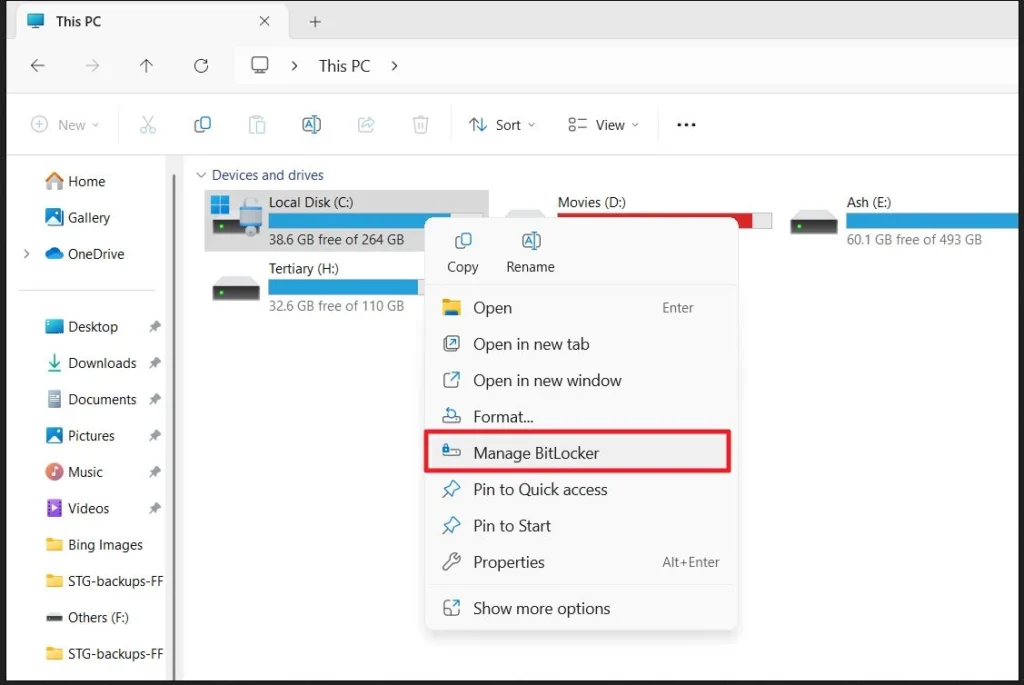Screen dimensions: 1024x685
Task: Open Downloads in the sidebar
Action: coord(102,363)
